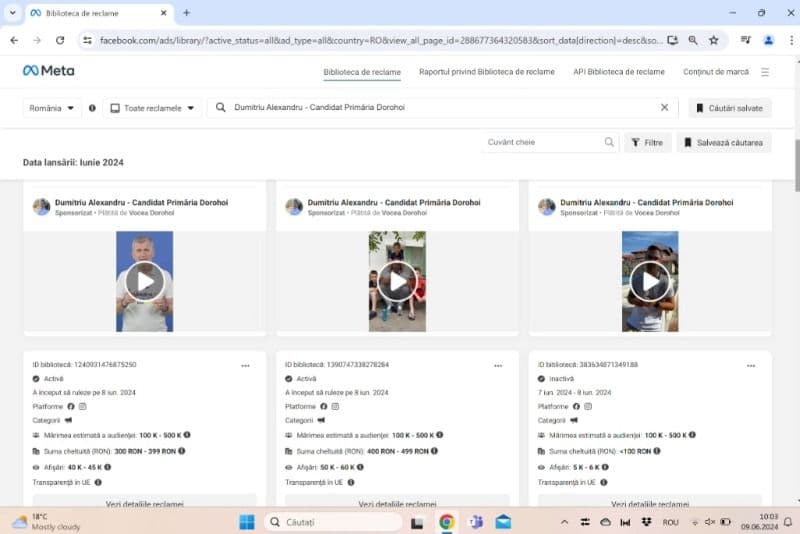
Task: Click info icon beside Afișări 50 K - 60 K
Action: (360, 467)
